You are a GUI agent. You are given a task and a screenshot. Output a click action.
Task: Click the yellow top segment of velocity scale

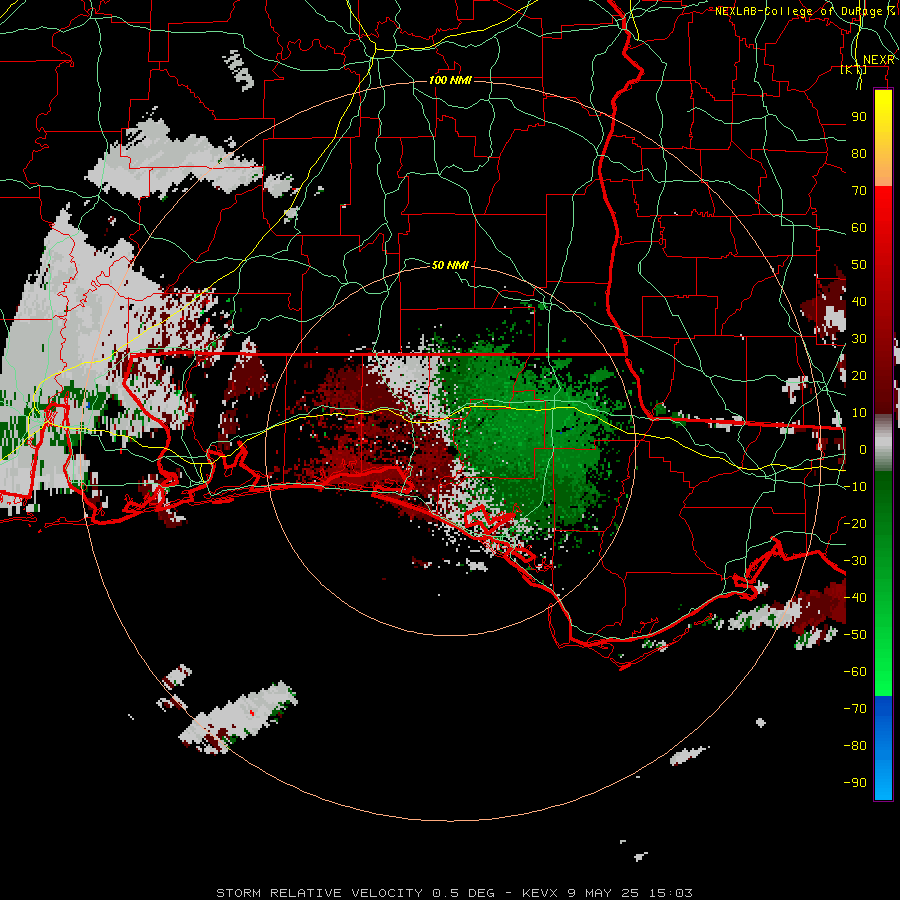pos(883,138)
